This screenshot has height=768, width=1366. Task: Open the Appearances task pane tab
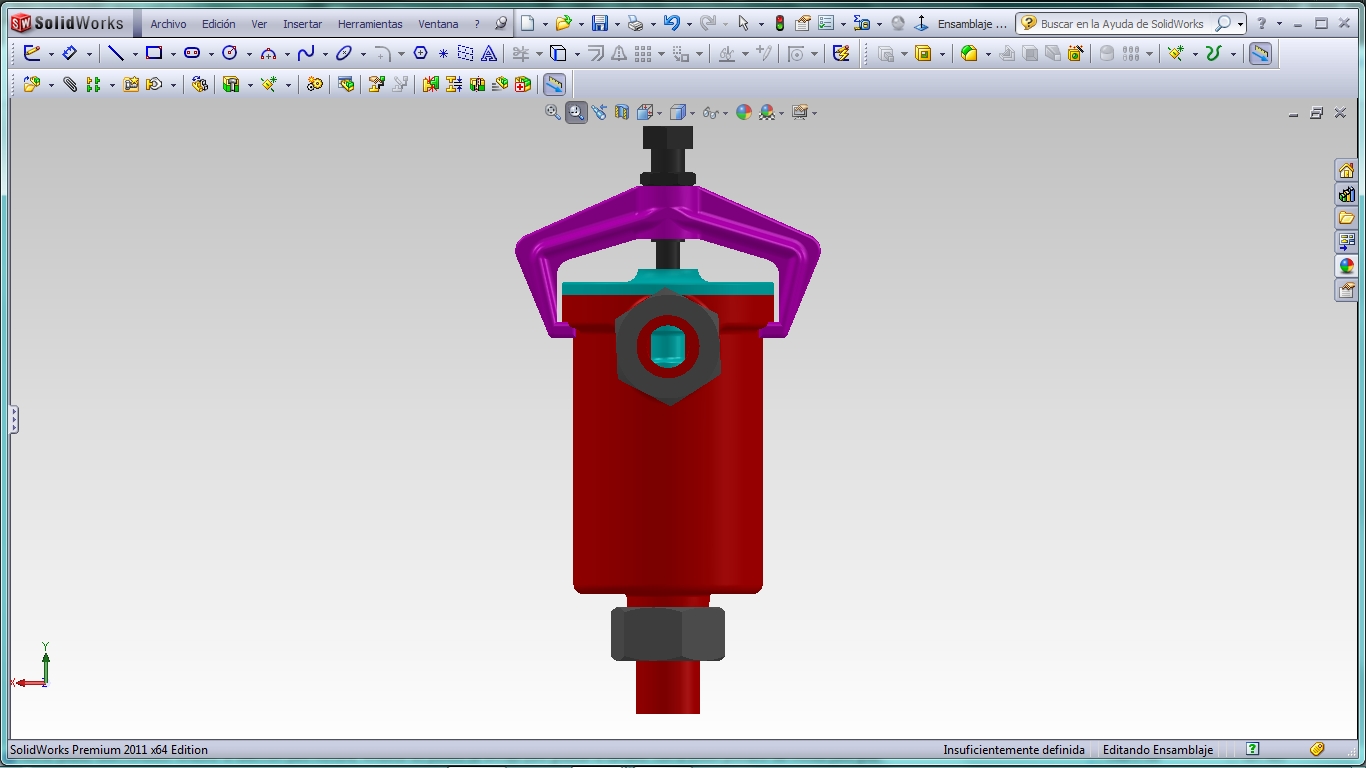(1347, 266)
